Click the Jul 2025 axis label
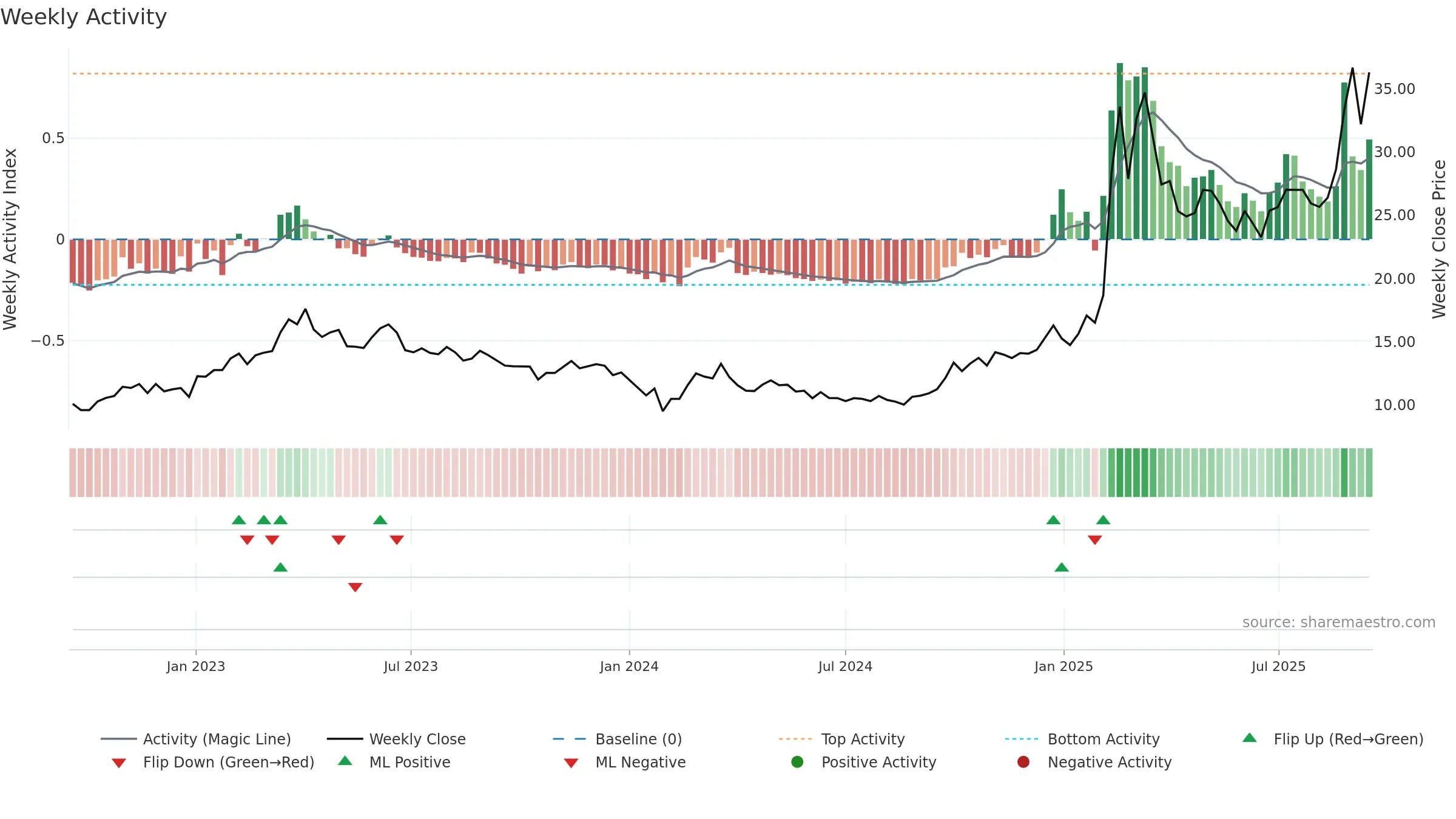The width and height of the screenshot is (1456, 819). pos(1278,666)
